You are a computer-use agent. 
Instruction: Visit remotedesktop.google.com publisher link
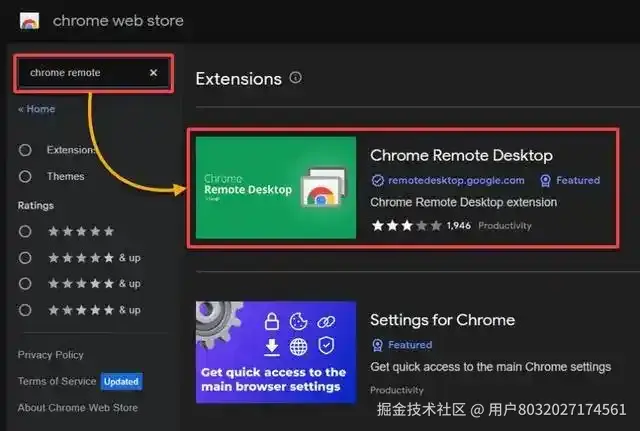coord(456,180)
